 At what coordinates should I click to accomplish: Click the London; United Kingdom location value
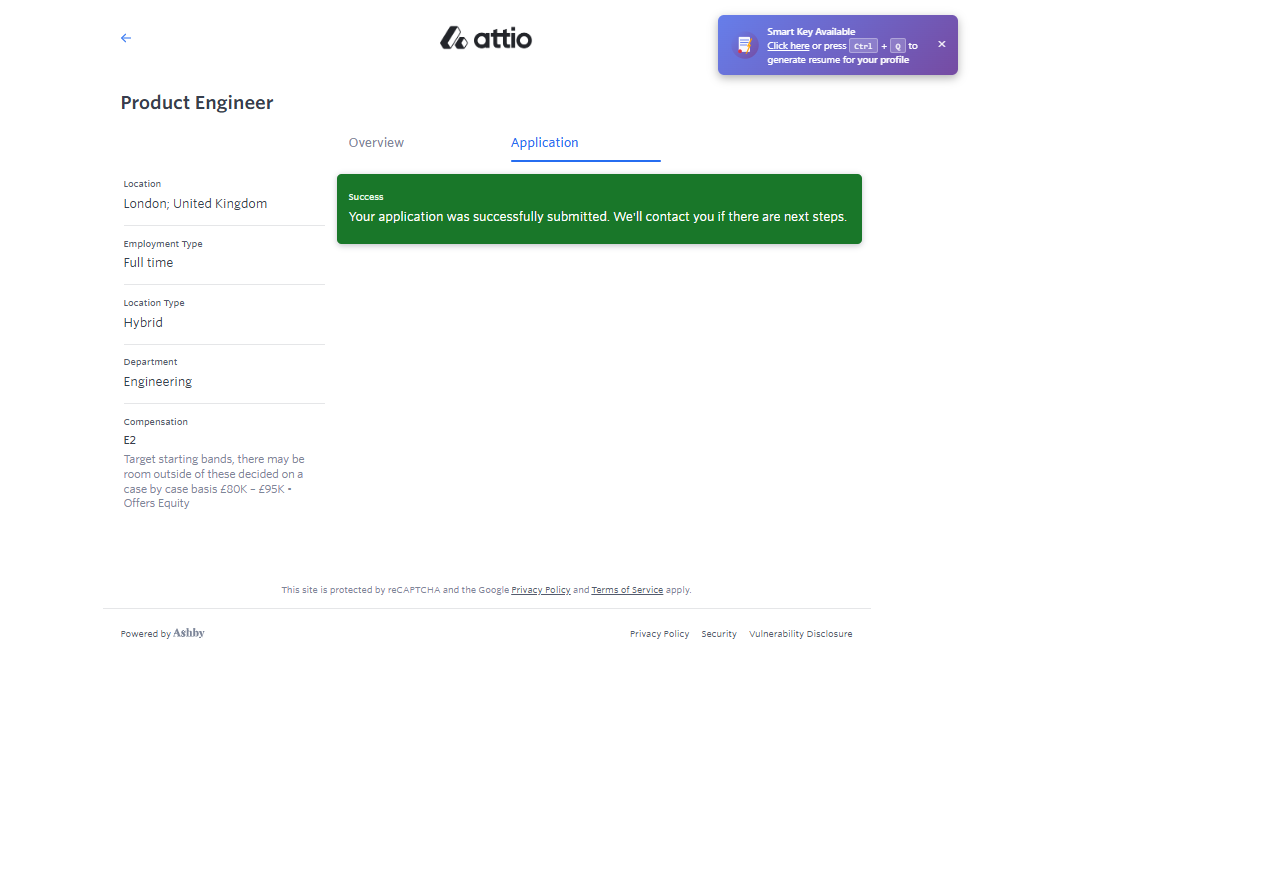(x=195, y=204)
